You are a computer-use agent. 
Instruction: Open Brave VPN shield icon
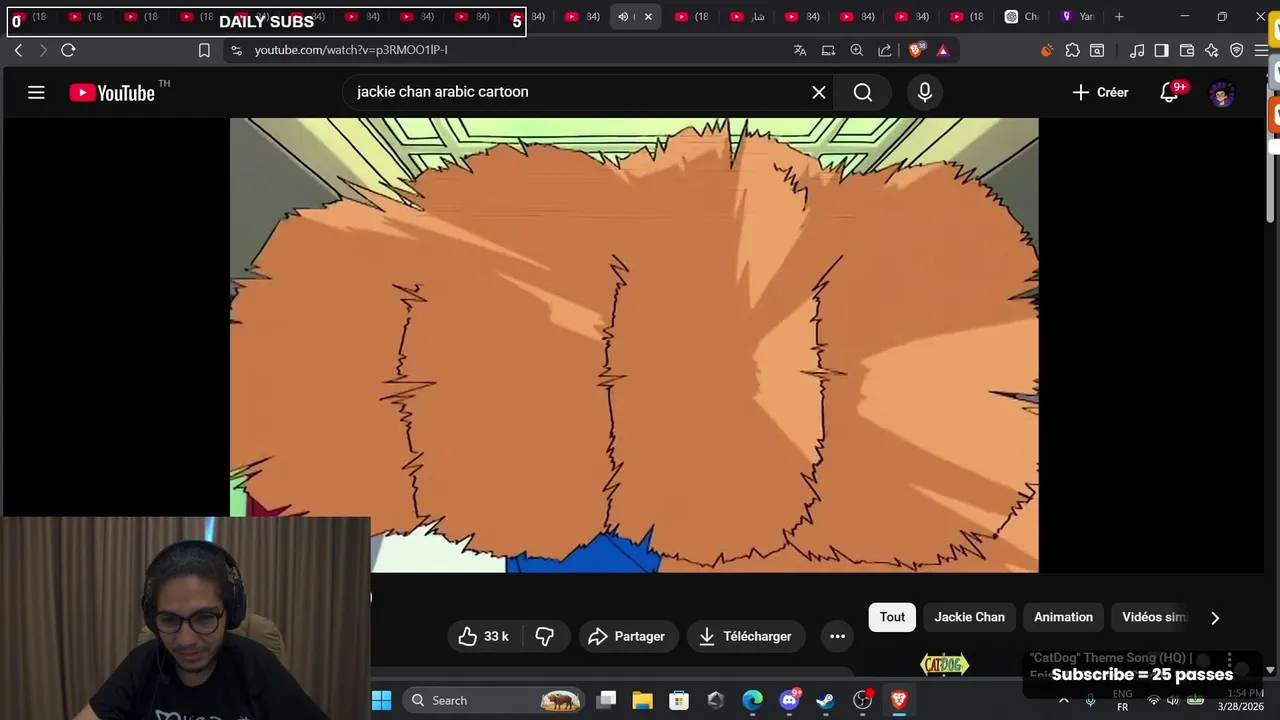point(1237,50)
